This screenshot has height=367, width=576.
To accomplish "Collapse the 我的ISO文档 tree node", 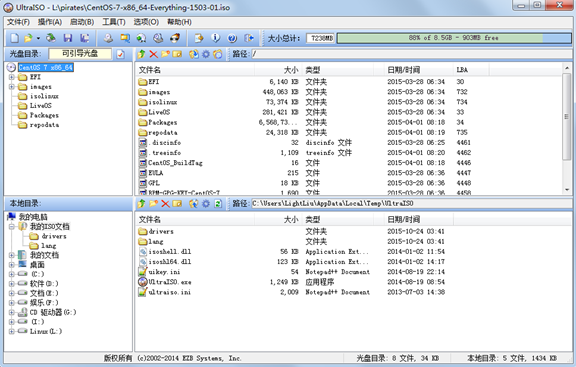I will pyautogui.click(x=11, y=226).
